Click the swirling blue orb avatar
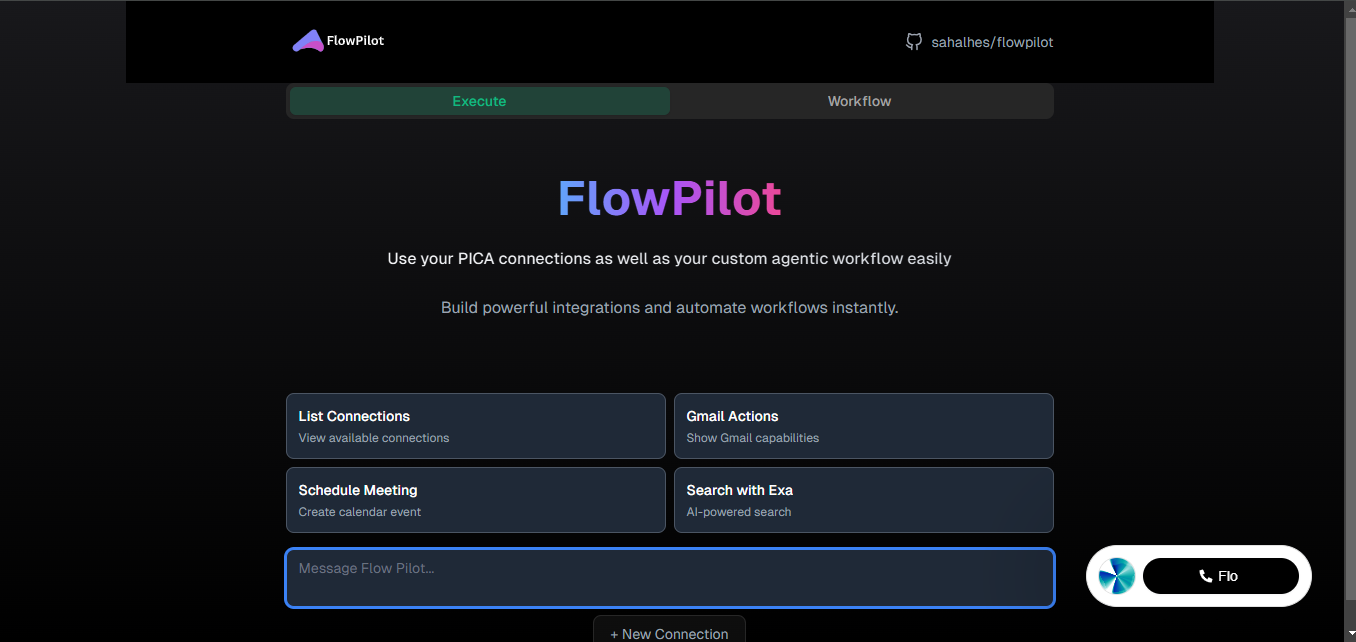 click(x=1117, y=576)
